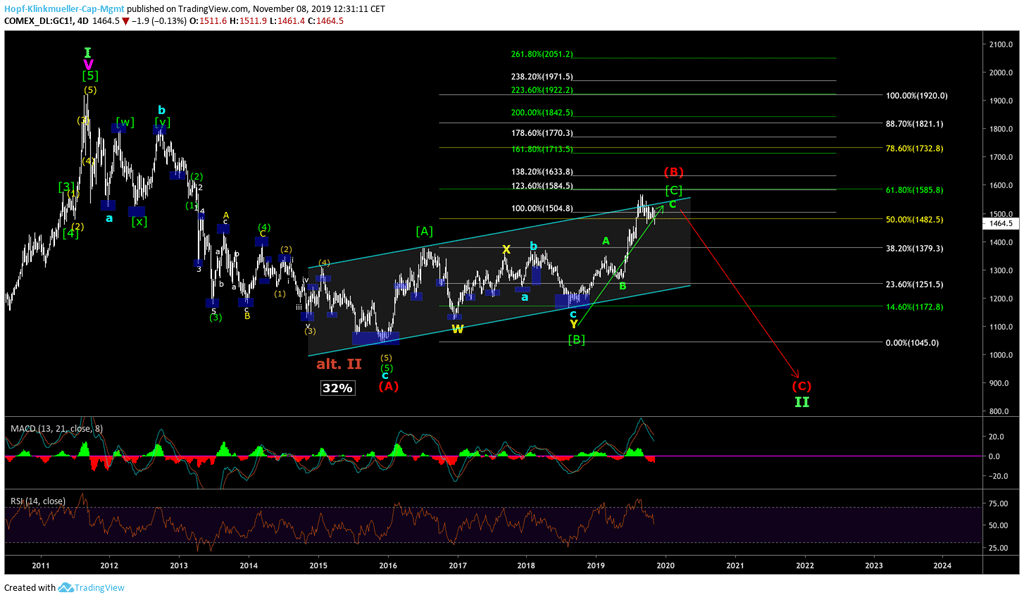Click the 1900.0 price axis label
This screenshot has height=600, width=1024.
(1000, 101)
